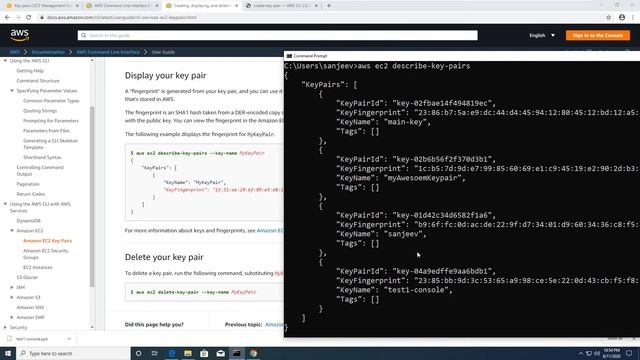Open Prompting for Parameters in sidebar
This screenshot has width=640, height=360.
tap(51, 121)
